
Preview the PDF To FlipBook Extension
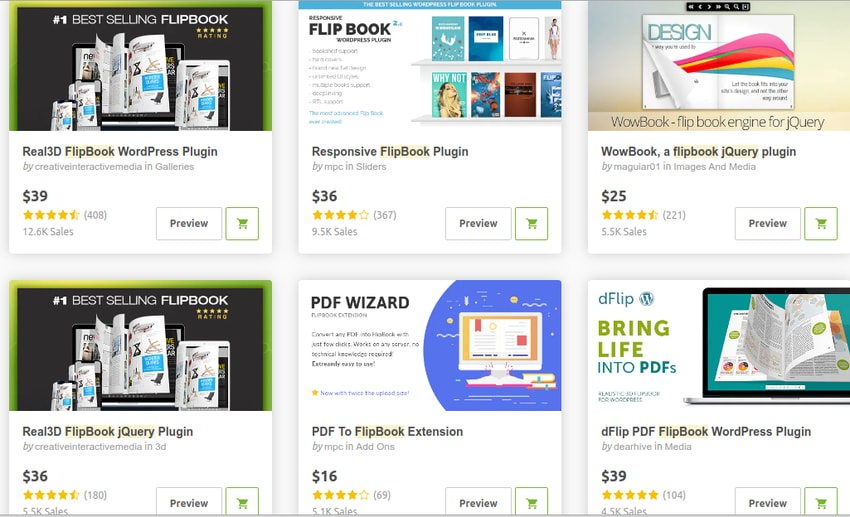pyautogui.click(x=478, y=501)
